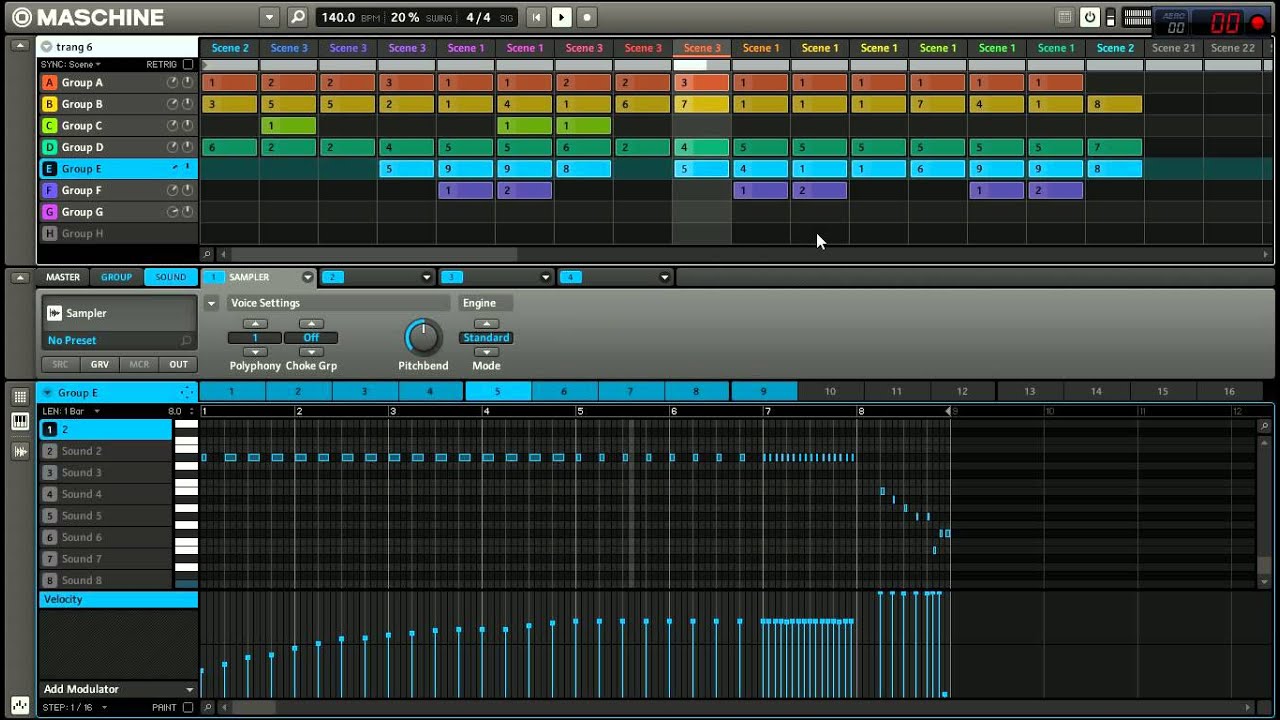
Task: Open the GRV page button
Action: click(100, 365)
